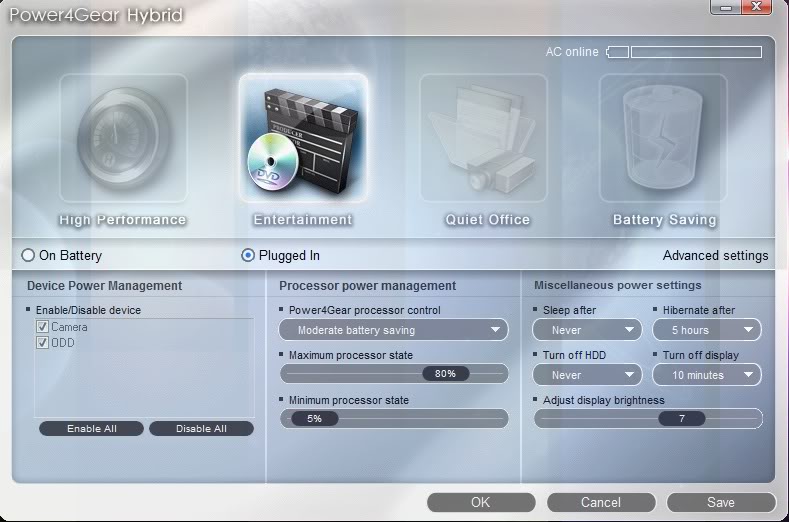Click the Disable All button
Screen dimensions: 789x522
coord(201,428)
